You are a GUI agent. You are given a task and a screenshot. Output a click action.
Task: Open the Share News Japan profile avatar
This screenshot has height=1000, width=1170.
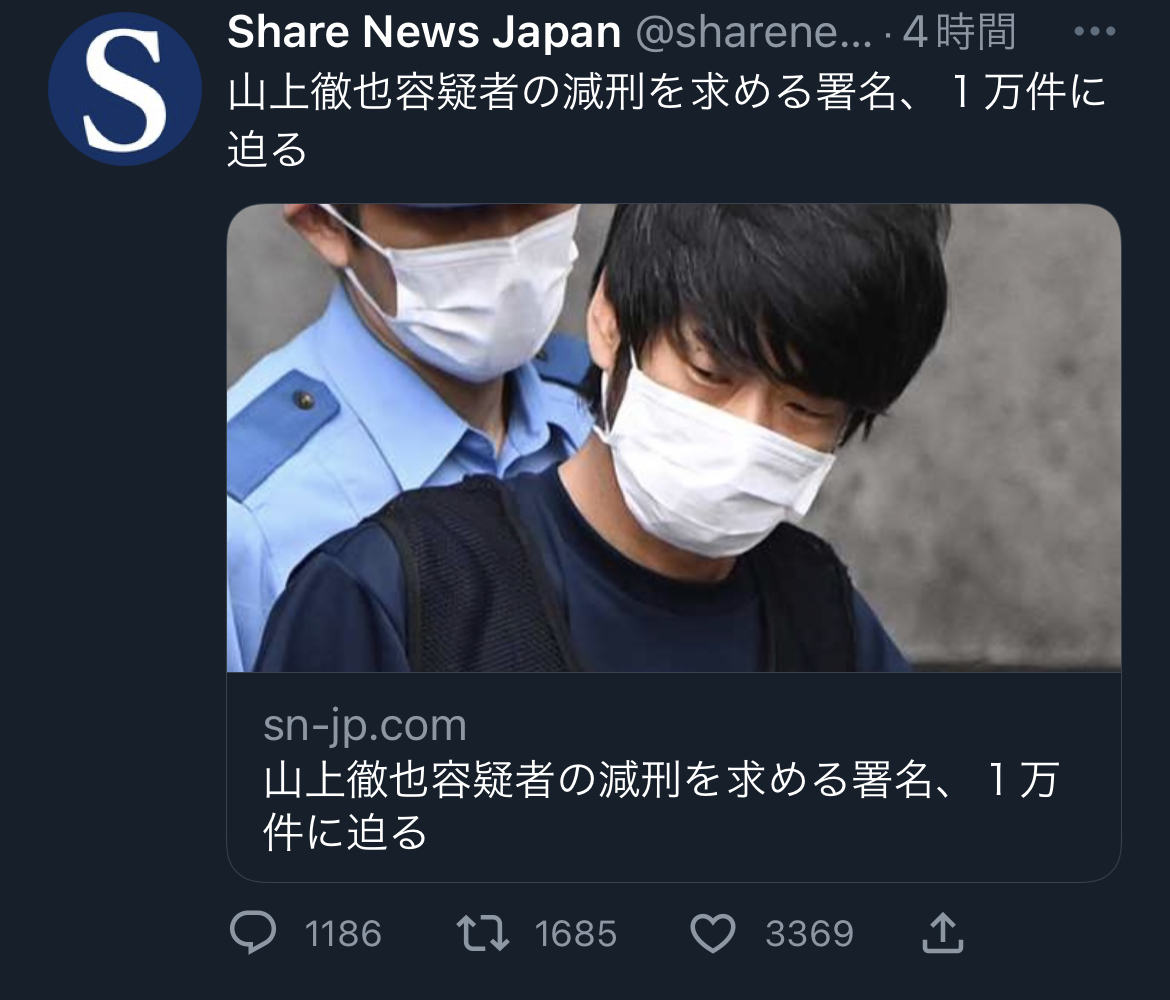(x=125, y=89)
